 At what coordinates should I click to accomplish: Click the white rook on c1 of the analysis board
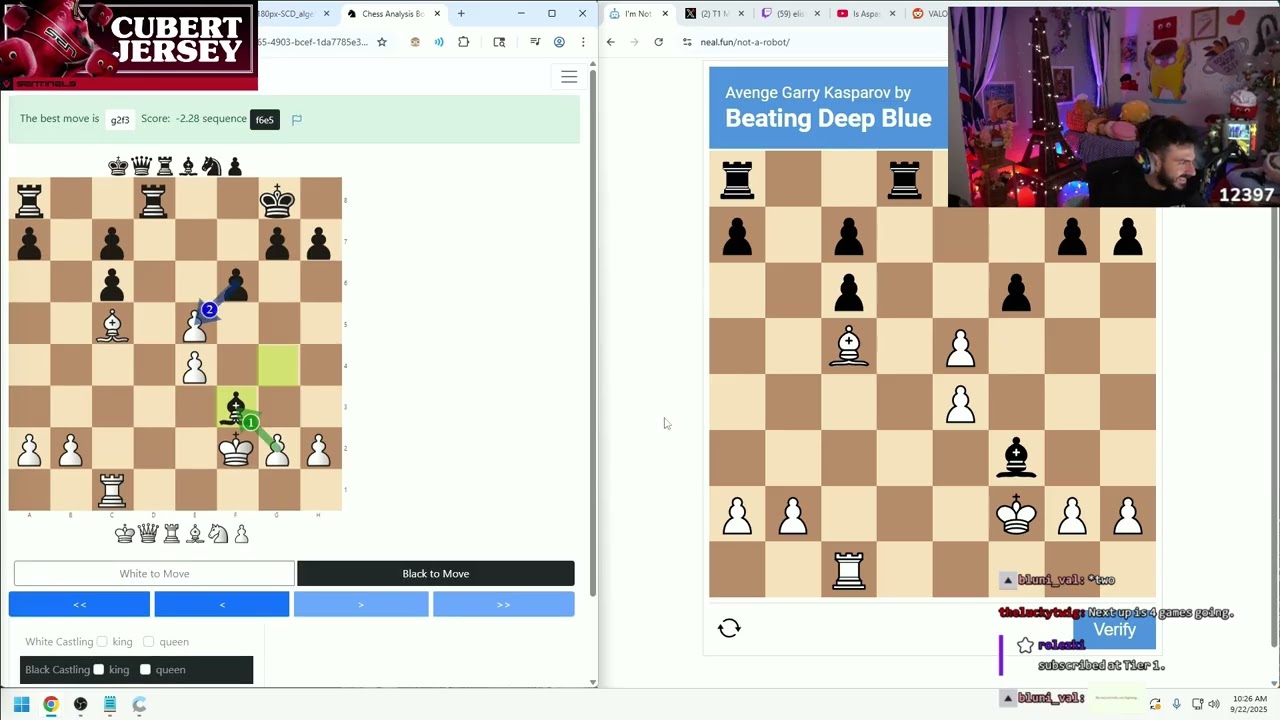[112, 491]
